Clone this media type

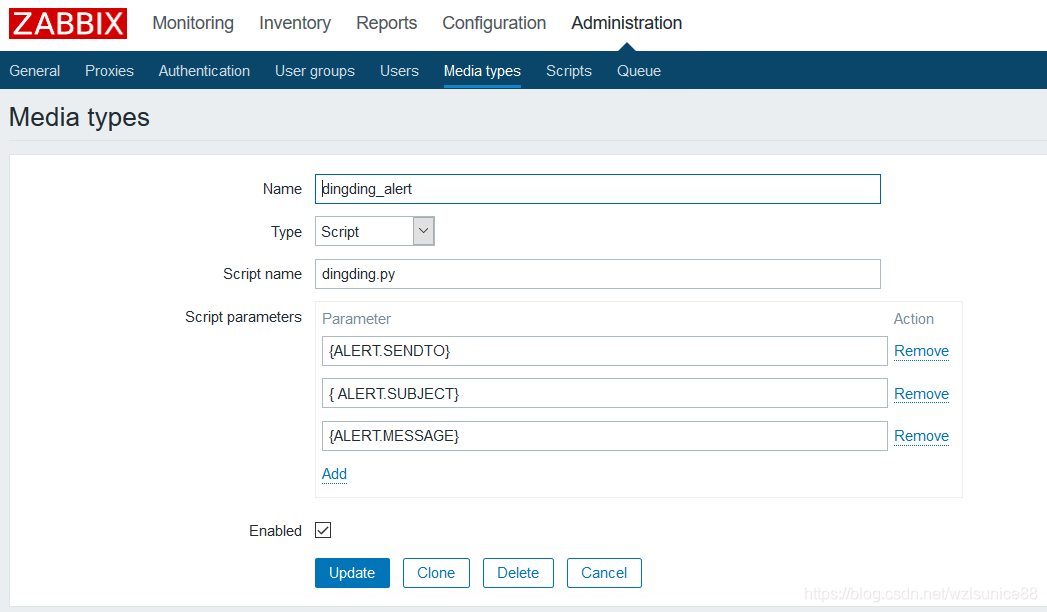pos(436,573)
